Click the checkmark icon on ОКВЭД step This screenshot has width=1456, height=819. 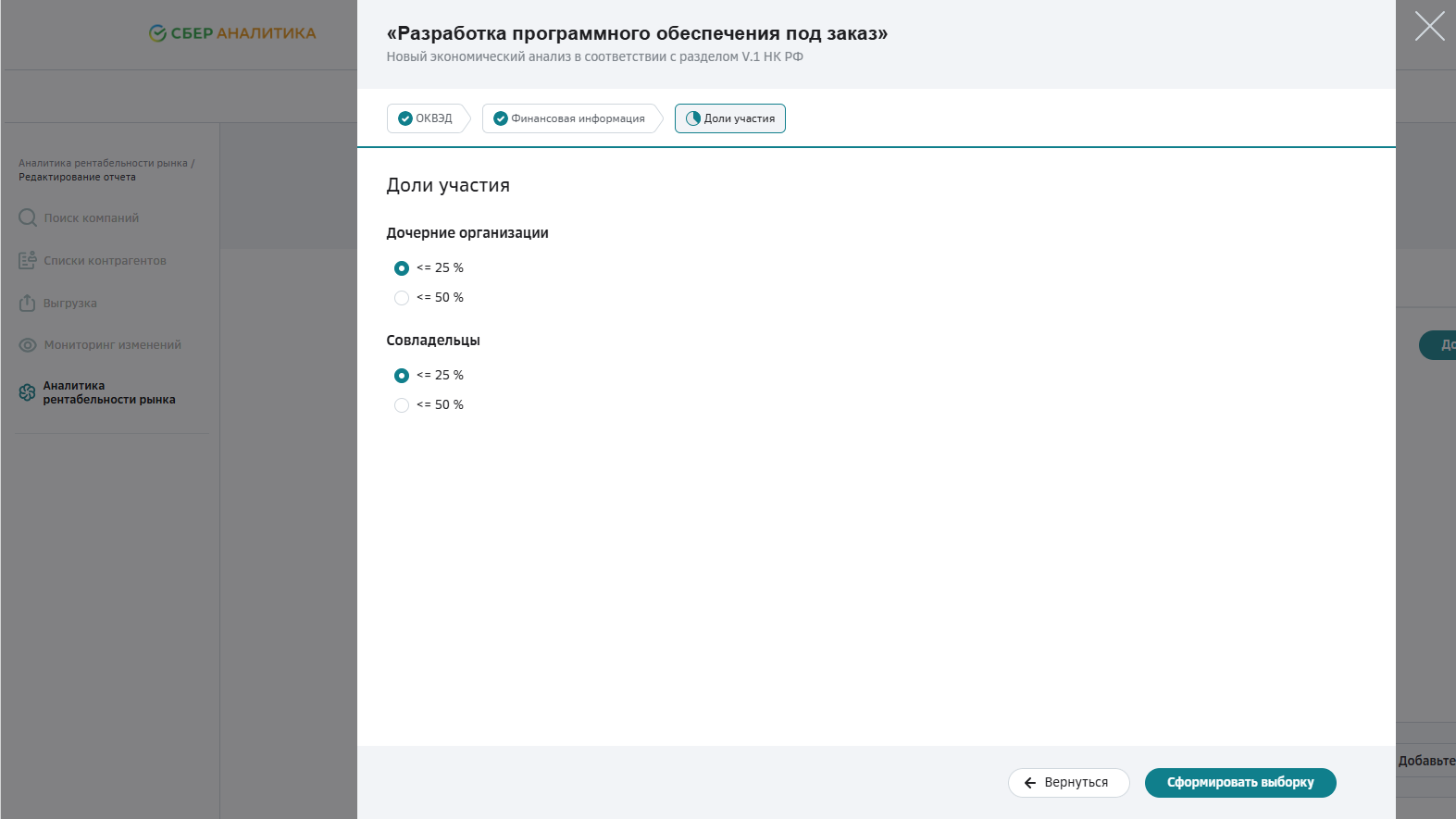404,118
